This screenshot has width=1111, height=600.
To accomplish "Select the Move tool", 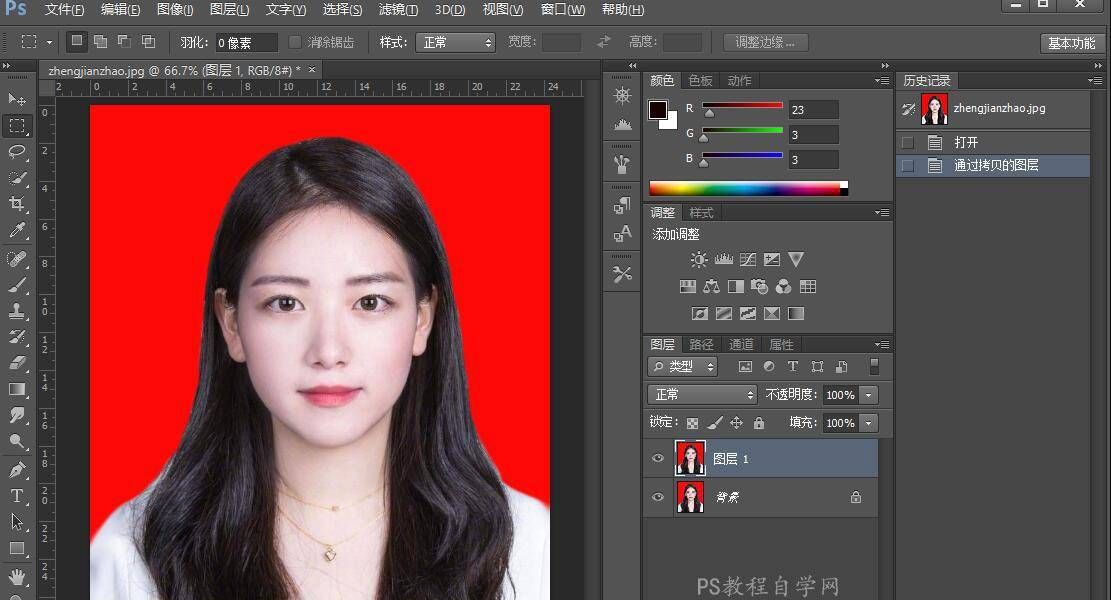I will tap(16, 100).
